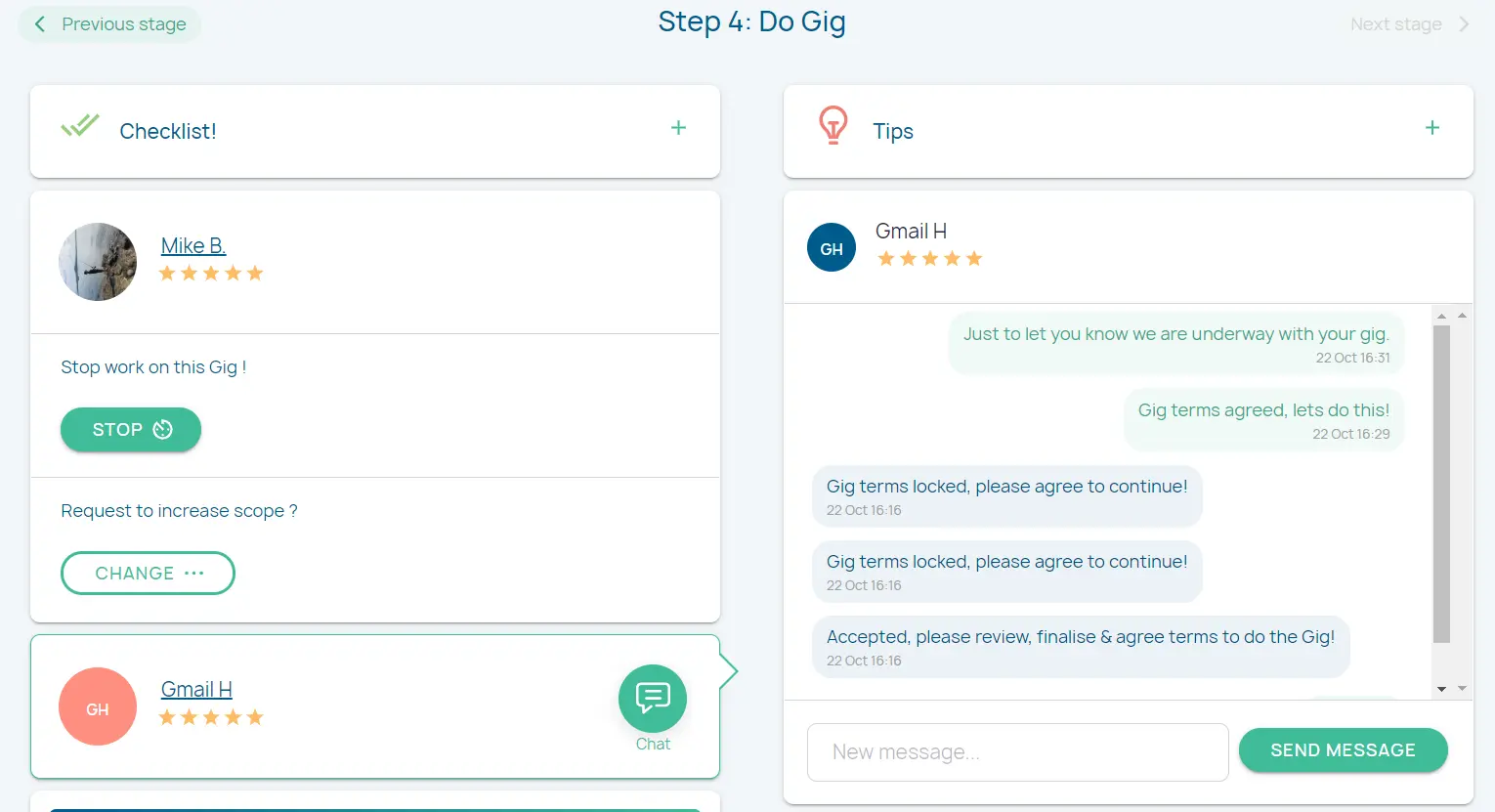Advance to Next stage
Screen dimensions: 1495x812
pos(1408,24)
